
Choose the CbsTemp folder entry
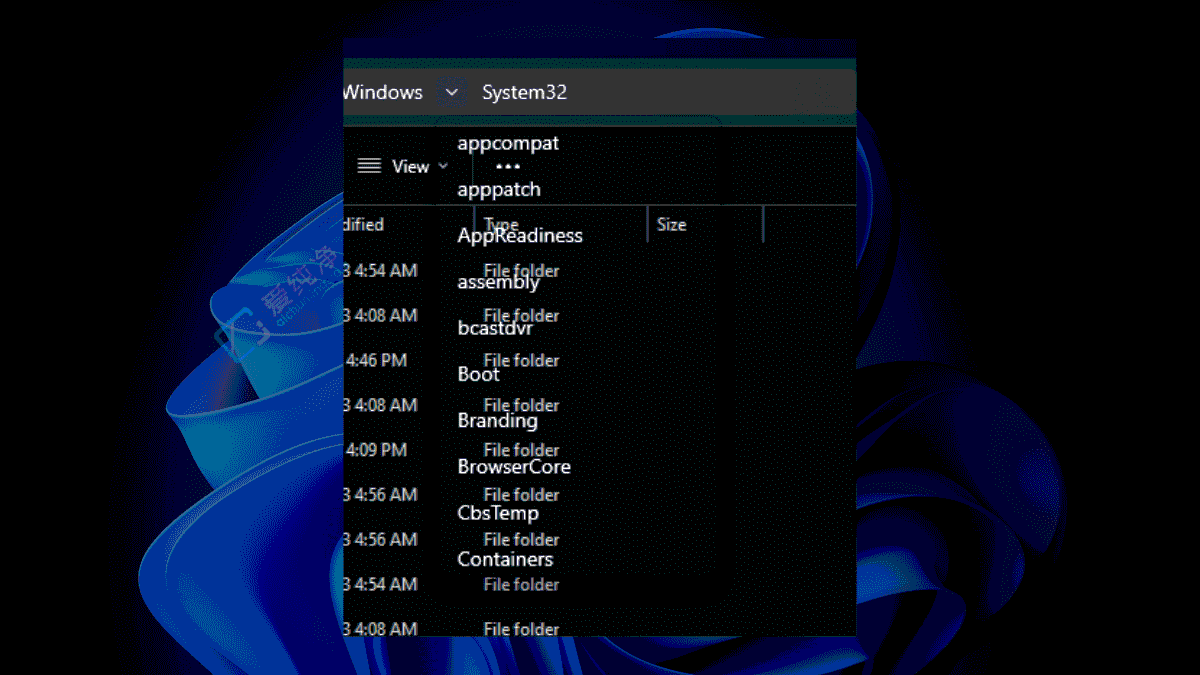point(498,513)
